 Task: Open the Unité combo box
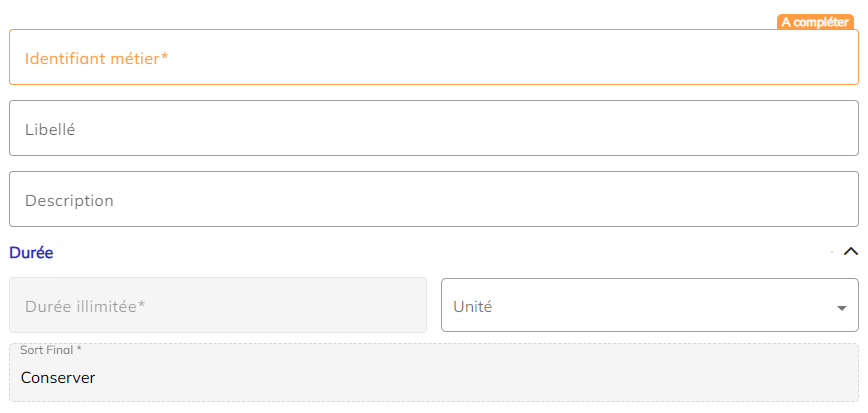coord(640,306)
